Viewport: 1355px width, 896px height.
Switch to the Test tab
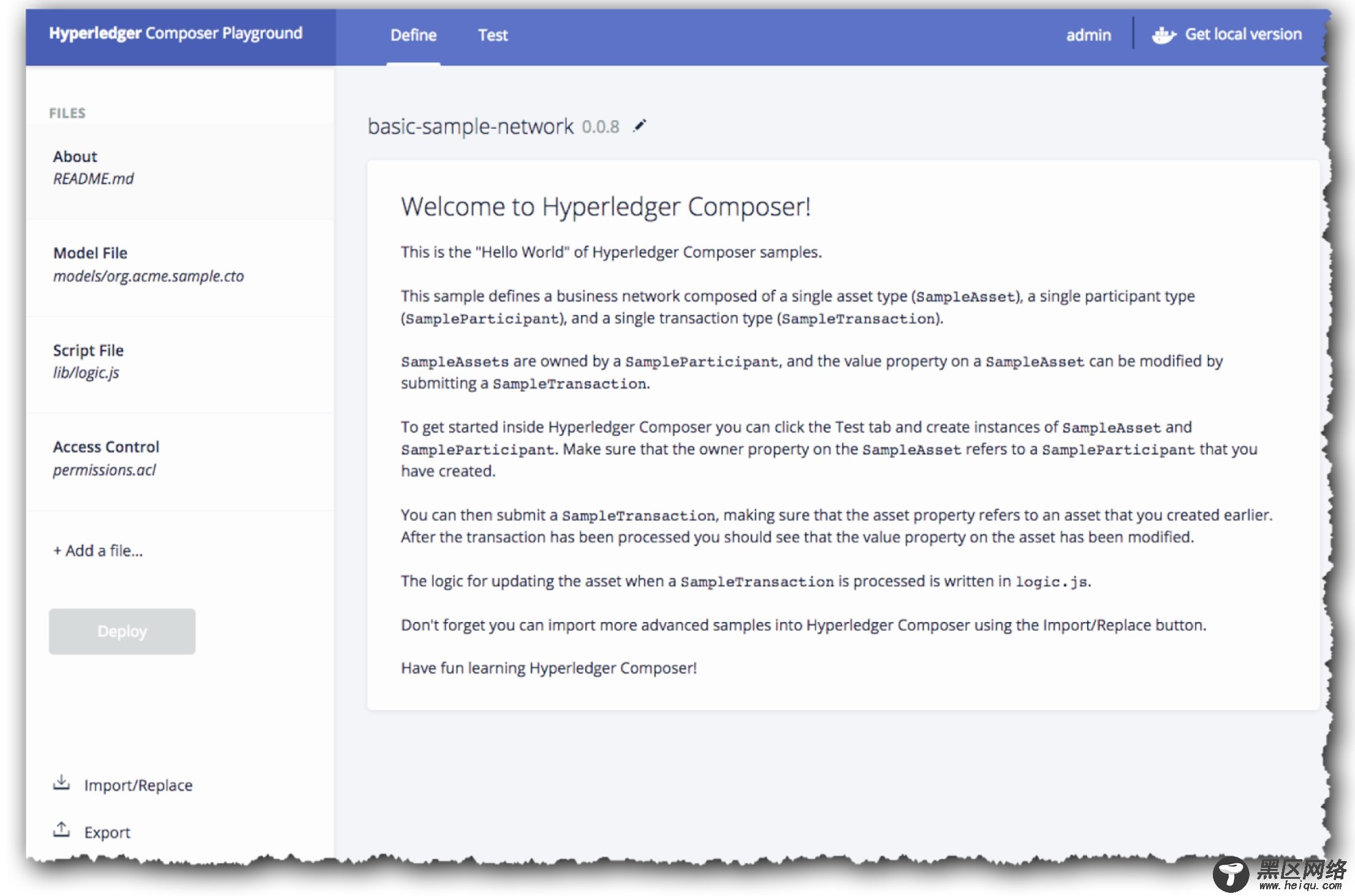pos(493,35)
